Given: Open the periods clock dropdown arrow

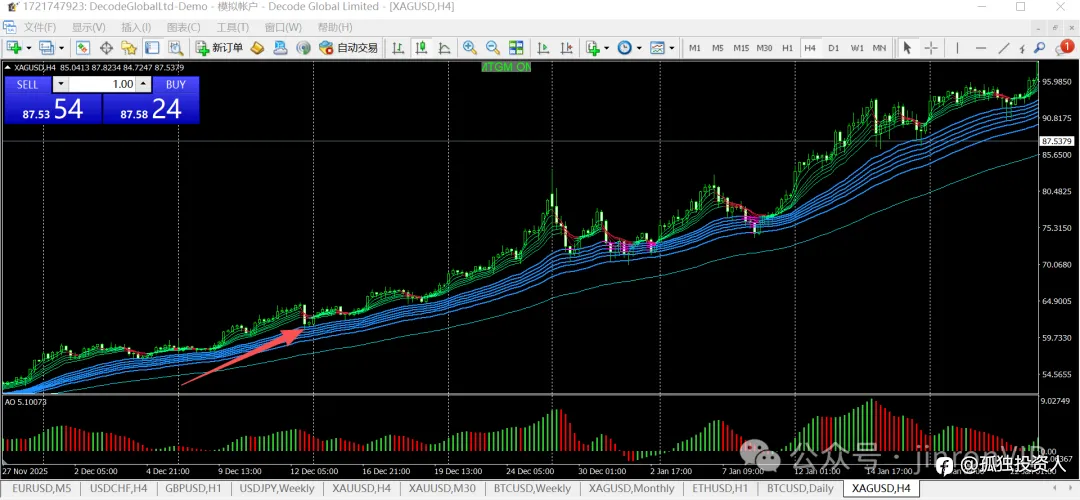Looking at the screenshot, I should (639, 48).
